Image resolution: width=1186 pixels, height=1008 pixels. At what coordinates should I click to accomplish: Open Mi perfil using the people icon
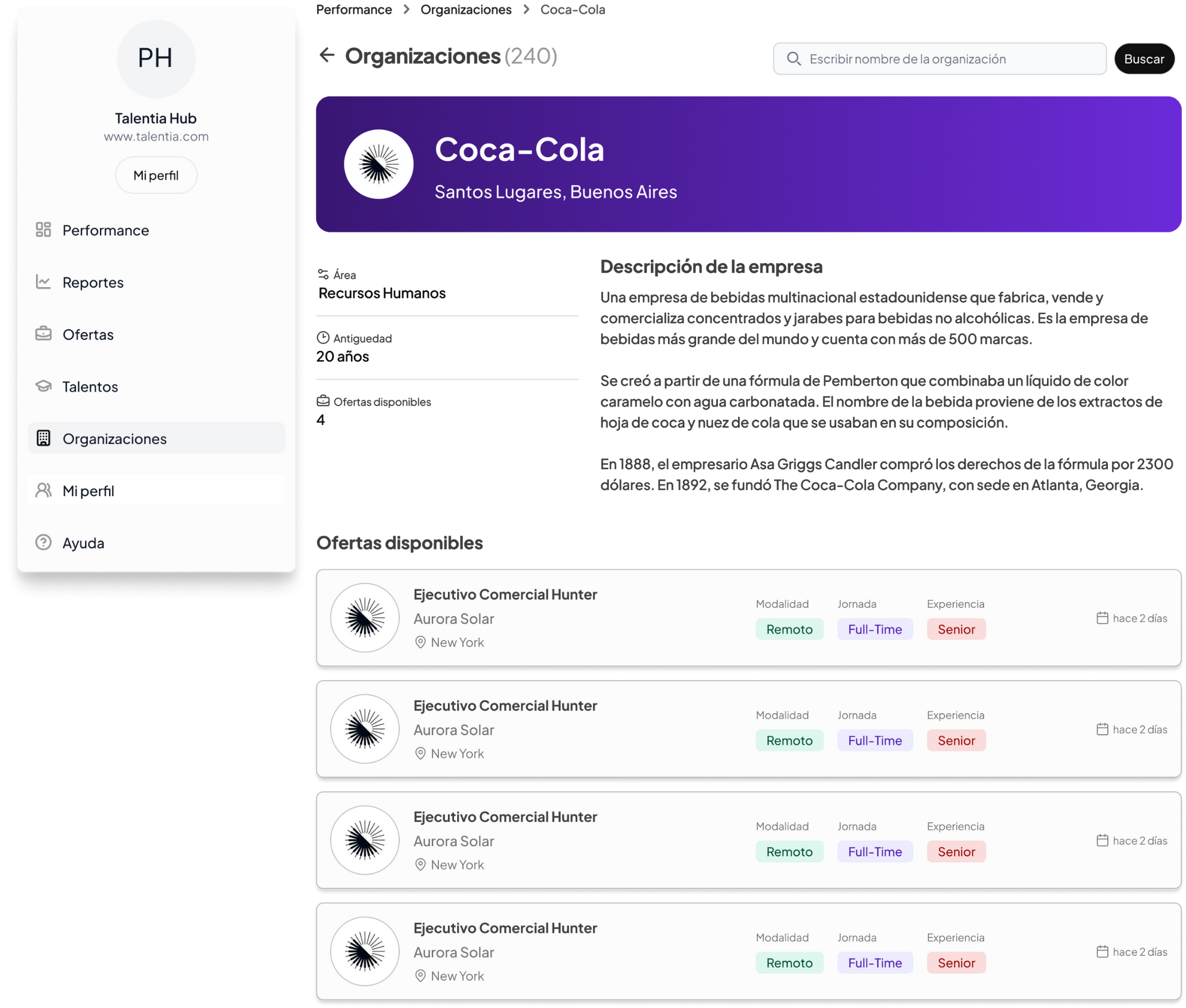[44, 490]
